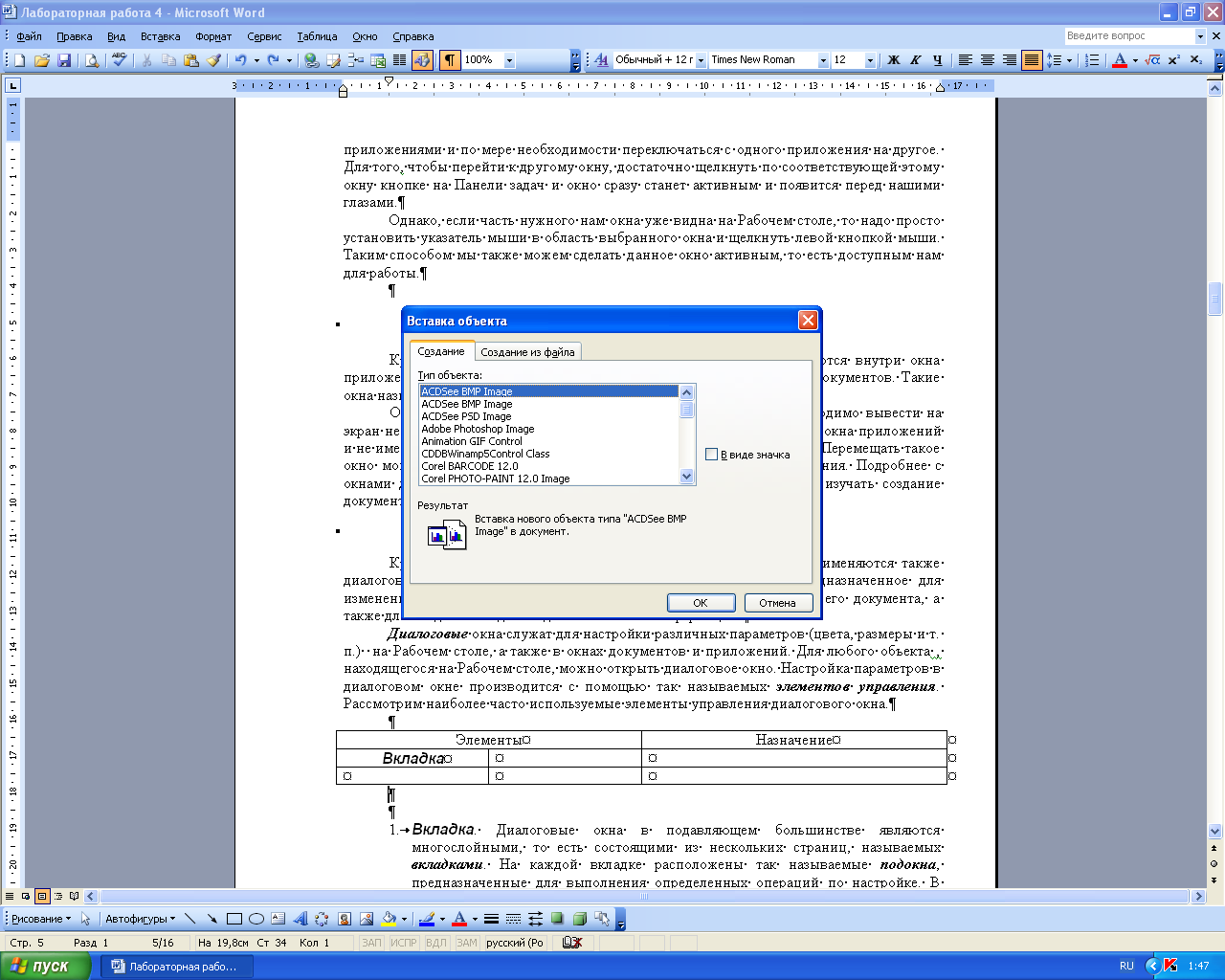Apply Bold with the Ж button
The image size is (1225, 980).
pos(894,60)
